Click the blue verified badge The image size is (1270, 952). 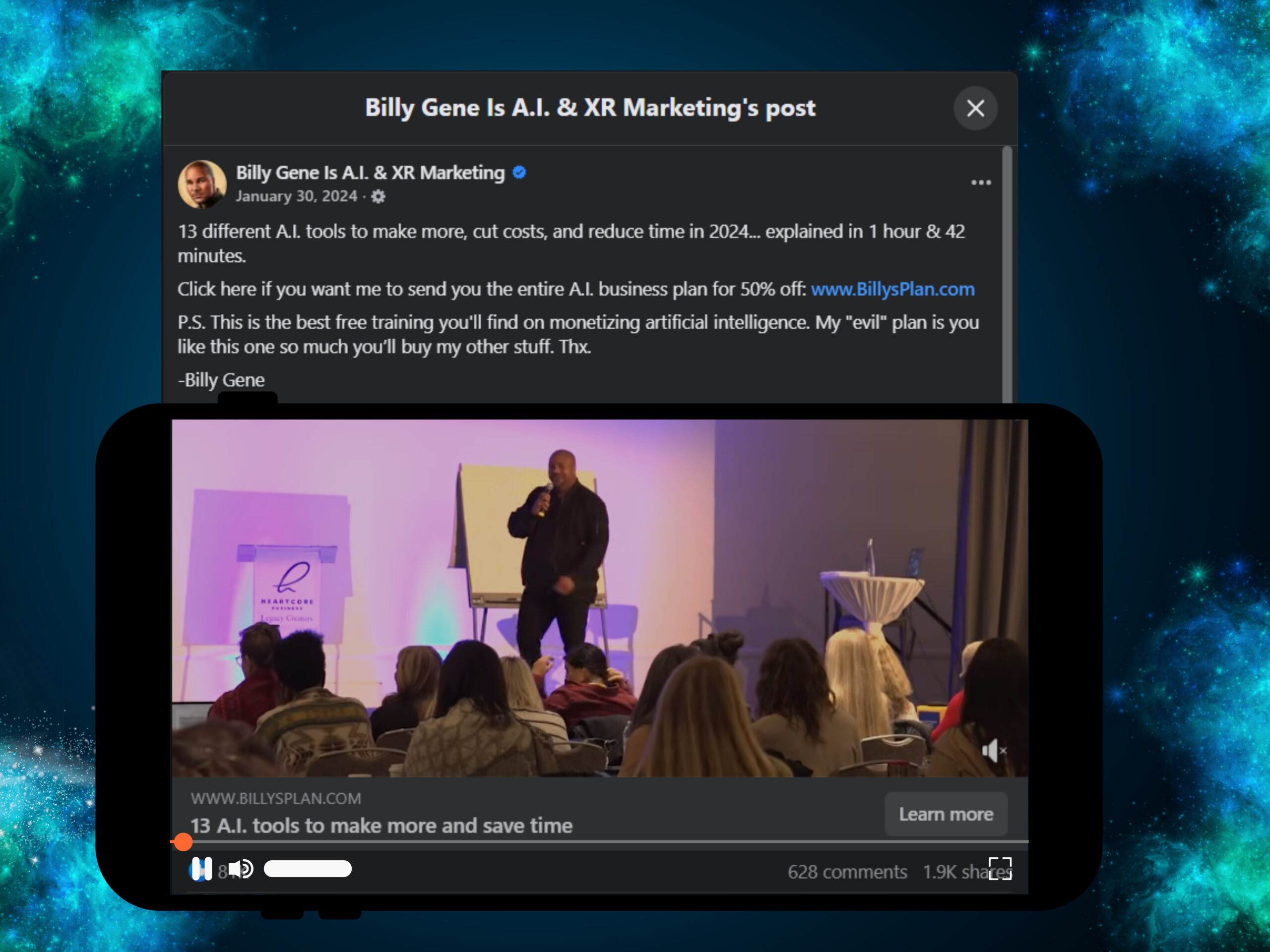(519, 172)
